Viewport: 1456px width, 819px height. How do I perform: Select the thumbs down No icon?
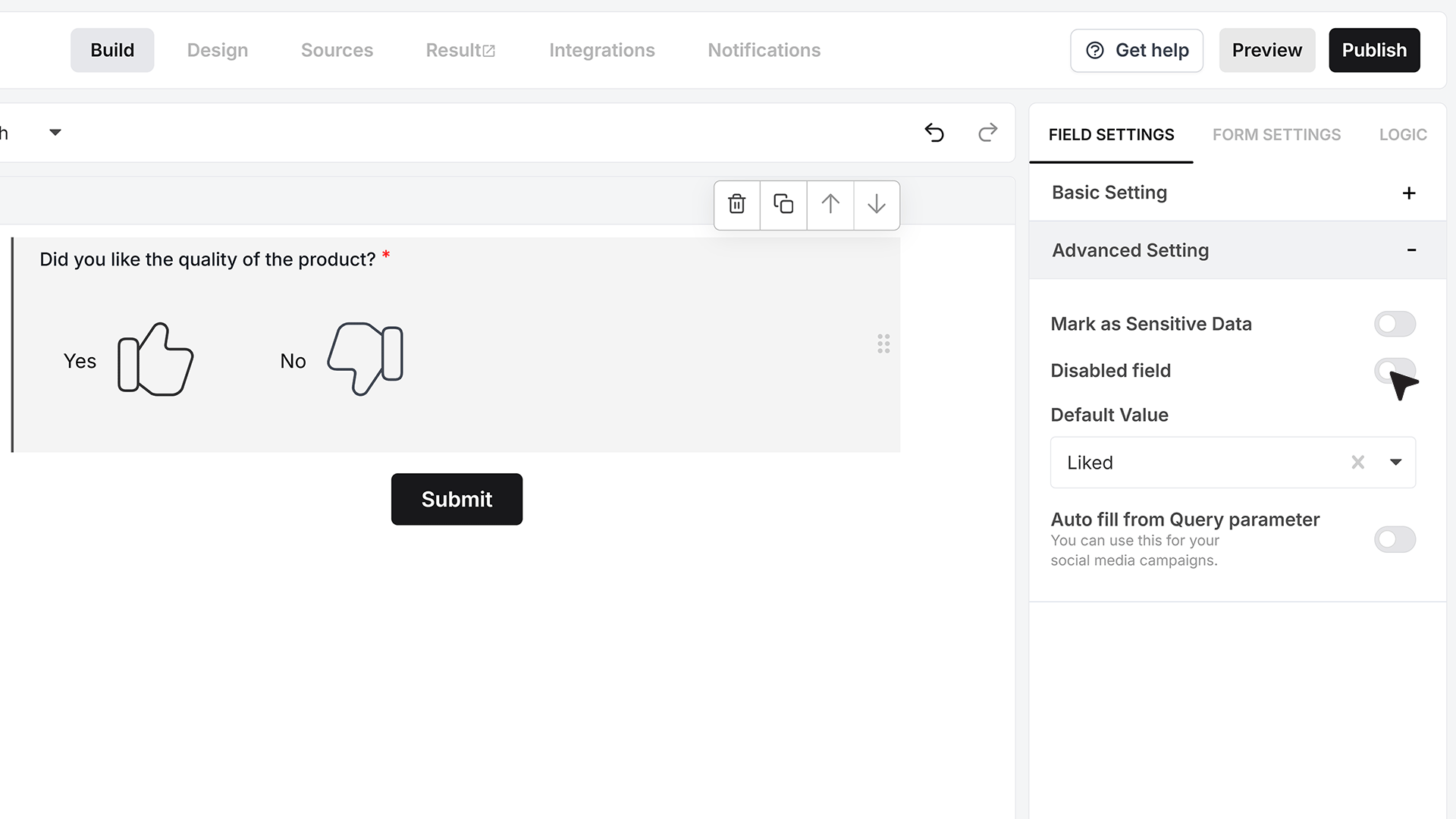coord(366,359)
